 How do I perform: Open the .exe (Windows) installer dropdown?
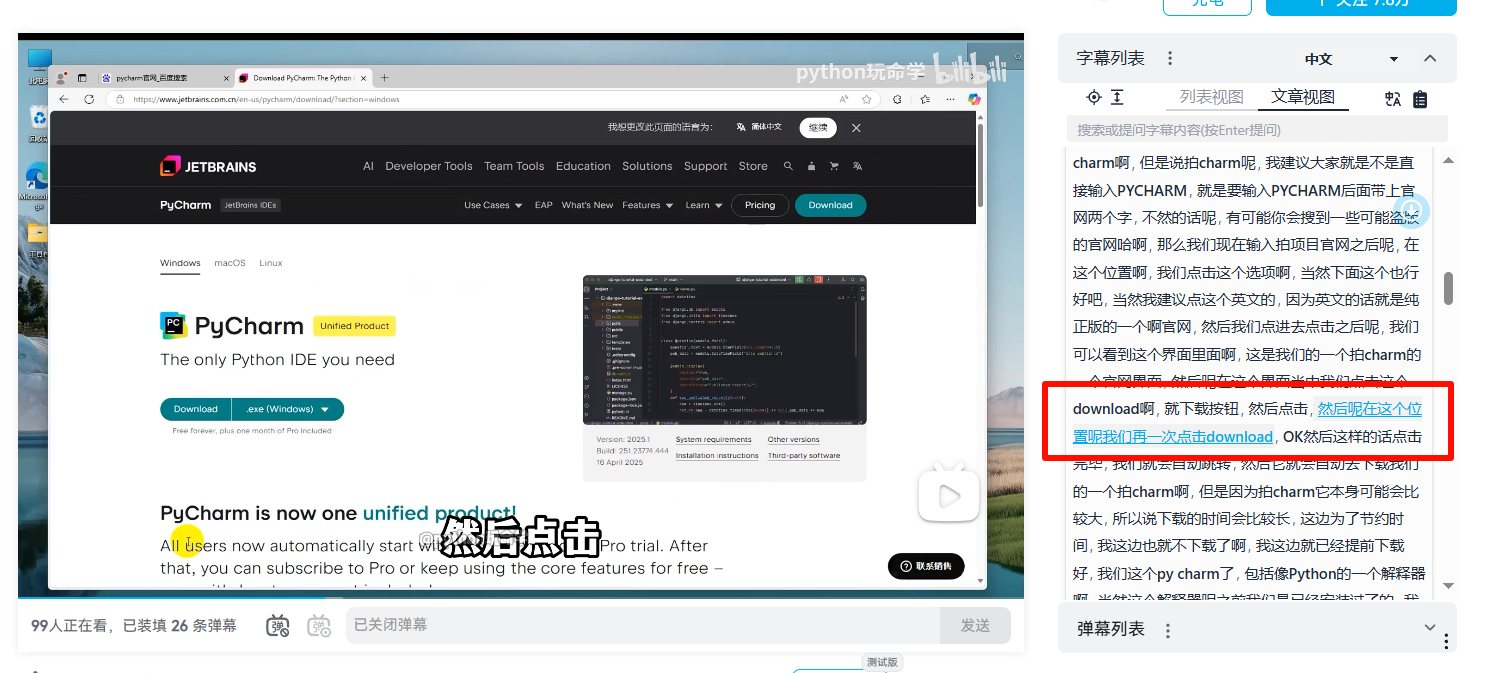[288, 409]
